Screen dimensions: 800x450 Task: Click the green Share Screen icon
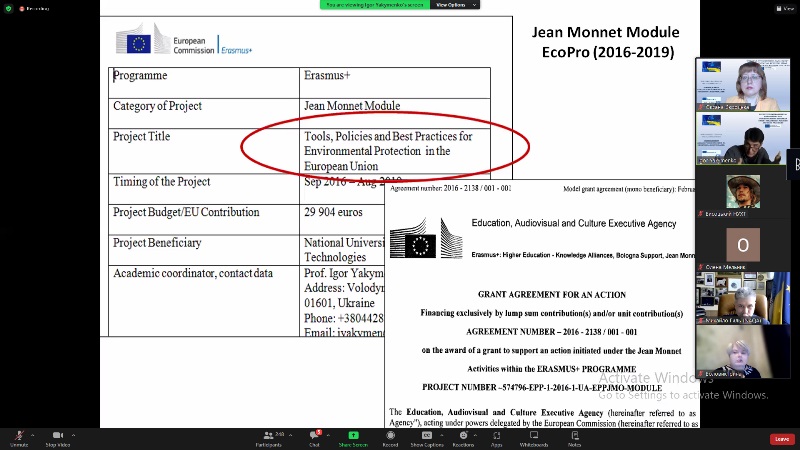[353, 435]
